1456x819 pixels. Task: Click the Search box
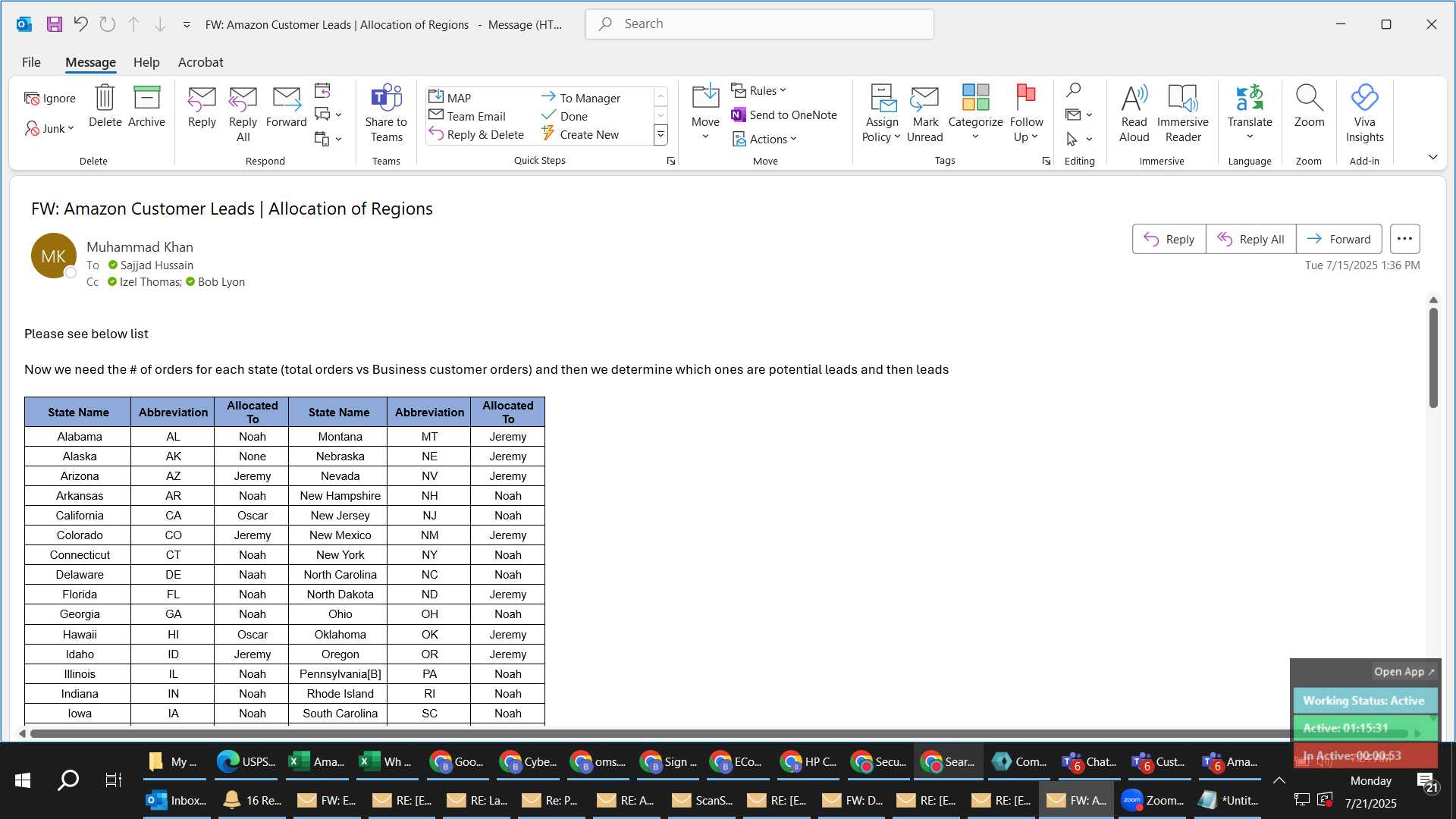coord(759,24)
